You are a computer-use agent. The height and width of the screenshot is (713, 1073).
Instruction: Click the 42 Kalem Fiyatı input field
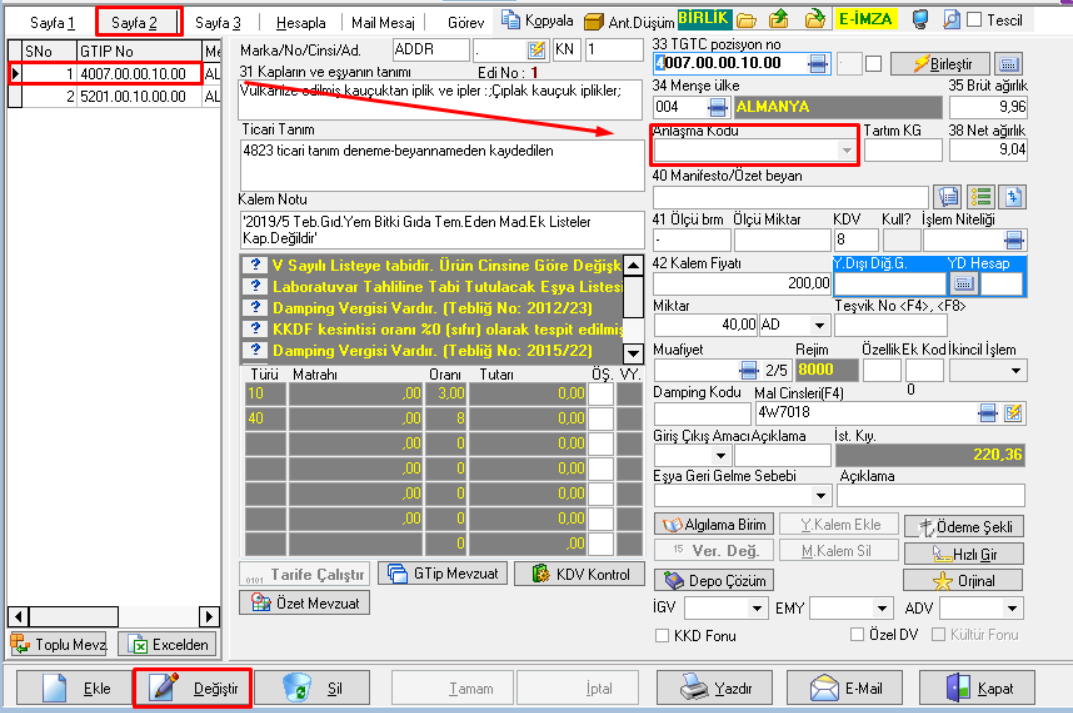(x=742, y=283)
